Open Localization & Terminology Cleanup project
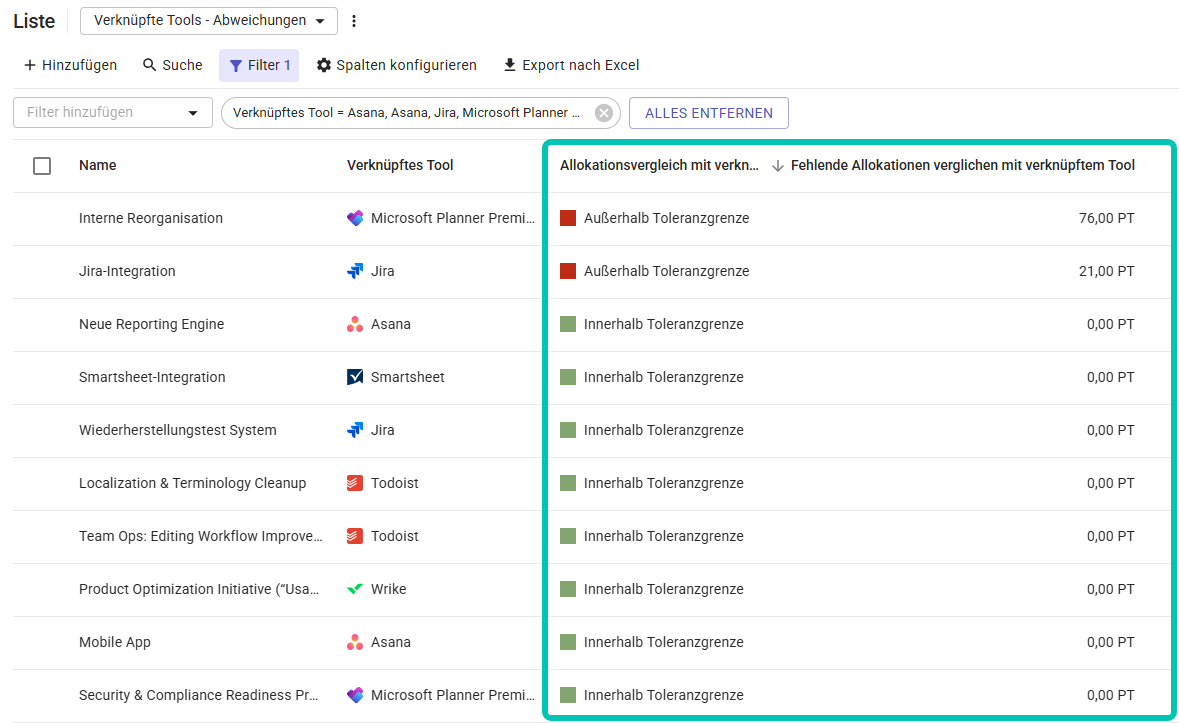The height and width of the screenshot is (723, 1179). (192, 483)
